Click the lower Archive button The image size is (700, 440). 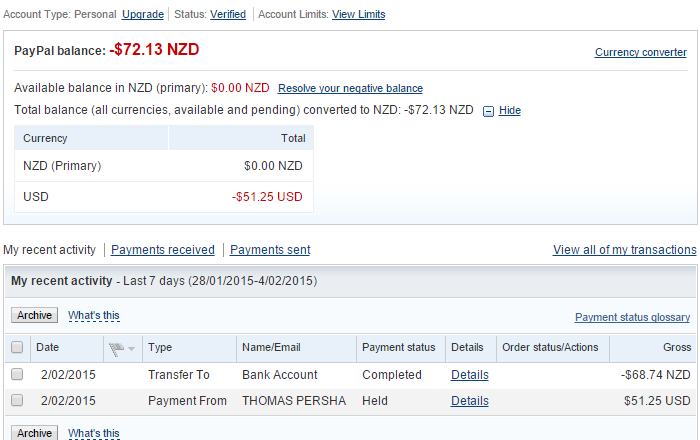click(x=34, y=432)
